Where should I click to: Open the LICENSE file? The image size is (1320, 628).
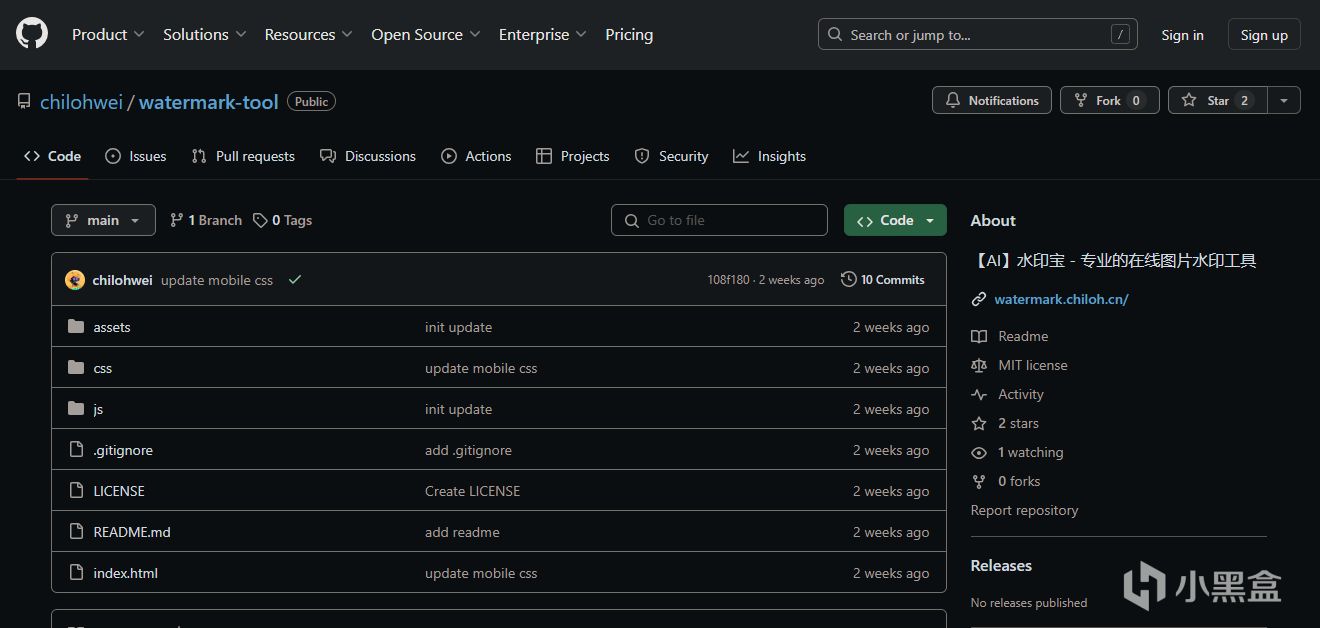[119, 491]
